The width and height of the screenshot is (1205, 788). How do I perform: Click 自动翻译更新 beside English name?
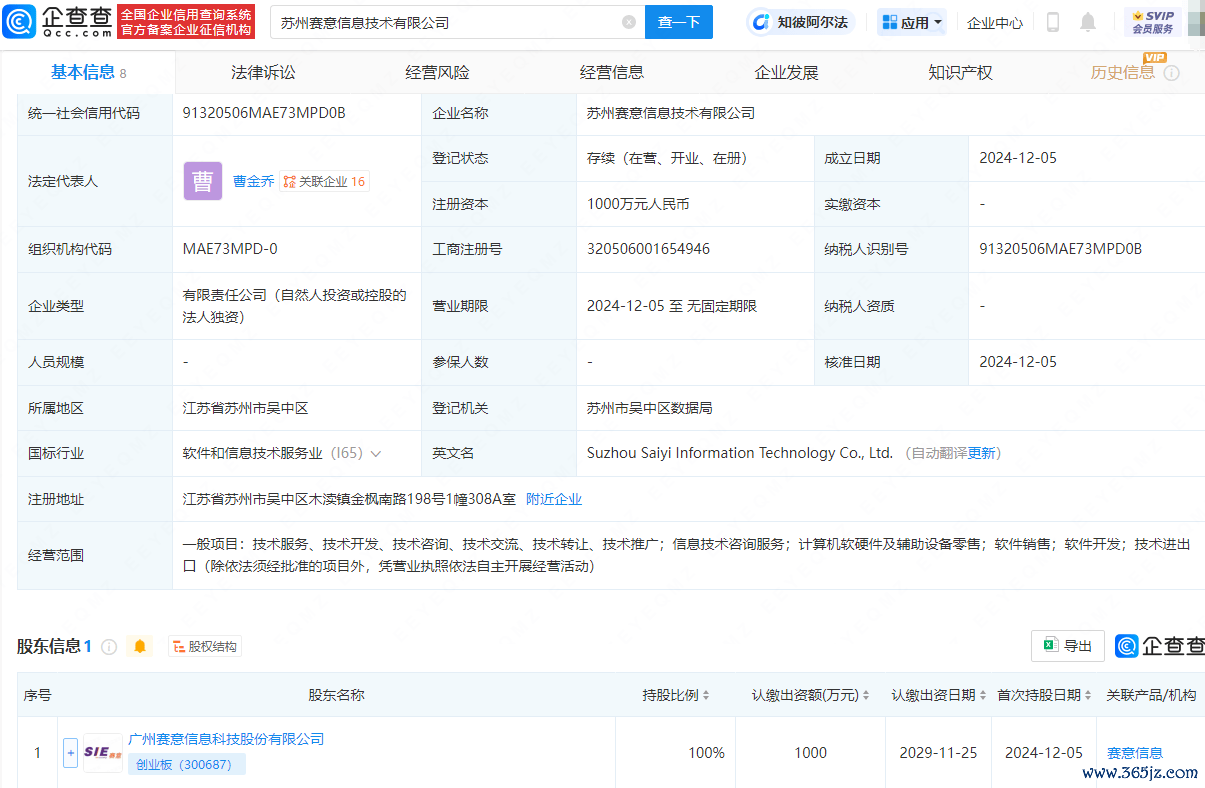click(952, 454)
